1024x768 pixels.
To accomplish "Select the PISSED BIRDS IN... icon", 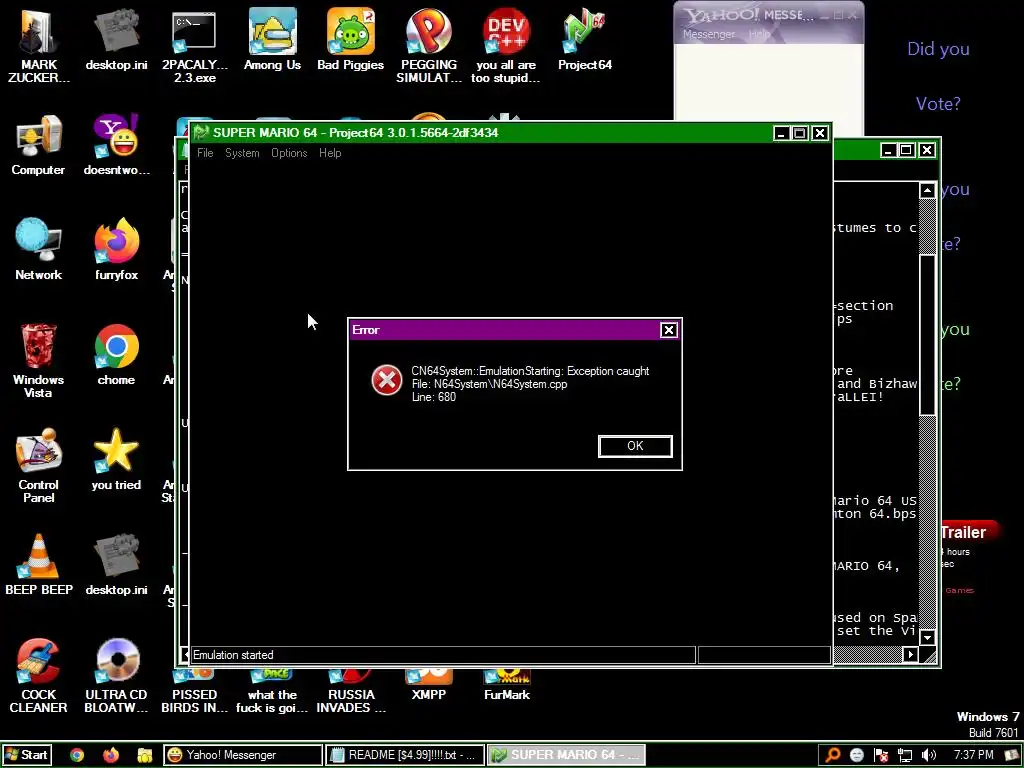I will click(x=194, y=692).
